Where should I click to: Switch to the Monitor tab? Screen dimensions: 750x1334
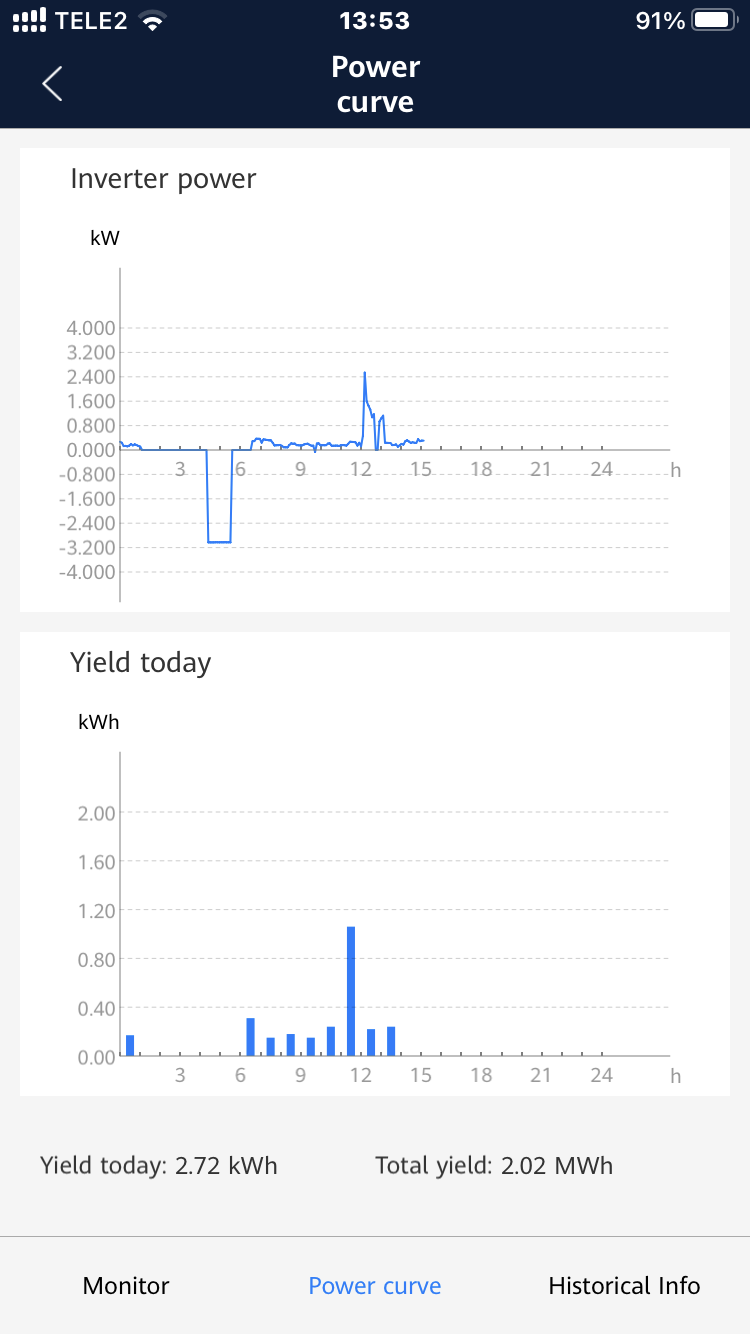126,1286
